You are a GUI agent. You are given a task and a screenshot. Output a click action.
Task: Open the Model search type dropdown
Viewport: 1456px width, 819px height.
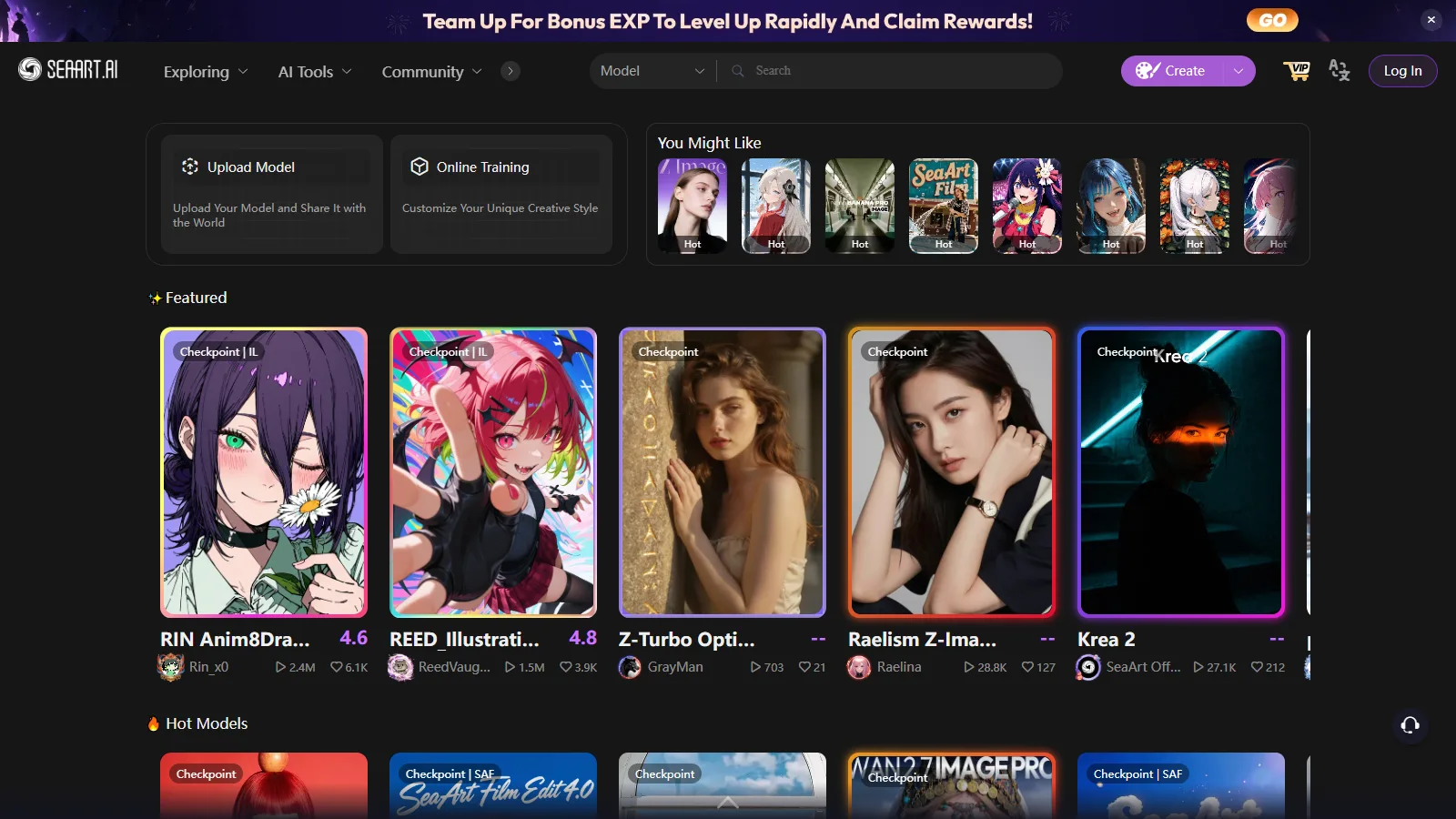(652, 71)
